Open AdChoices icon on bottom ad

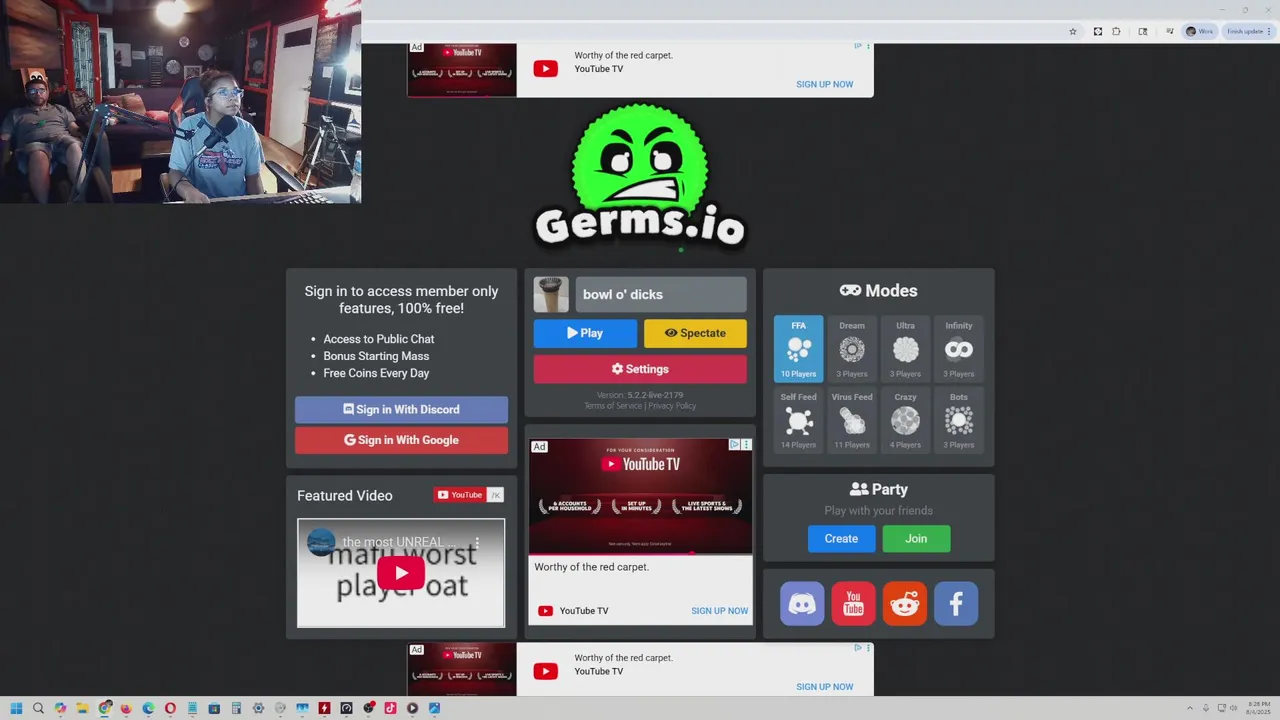[x=858, y=648]
